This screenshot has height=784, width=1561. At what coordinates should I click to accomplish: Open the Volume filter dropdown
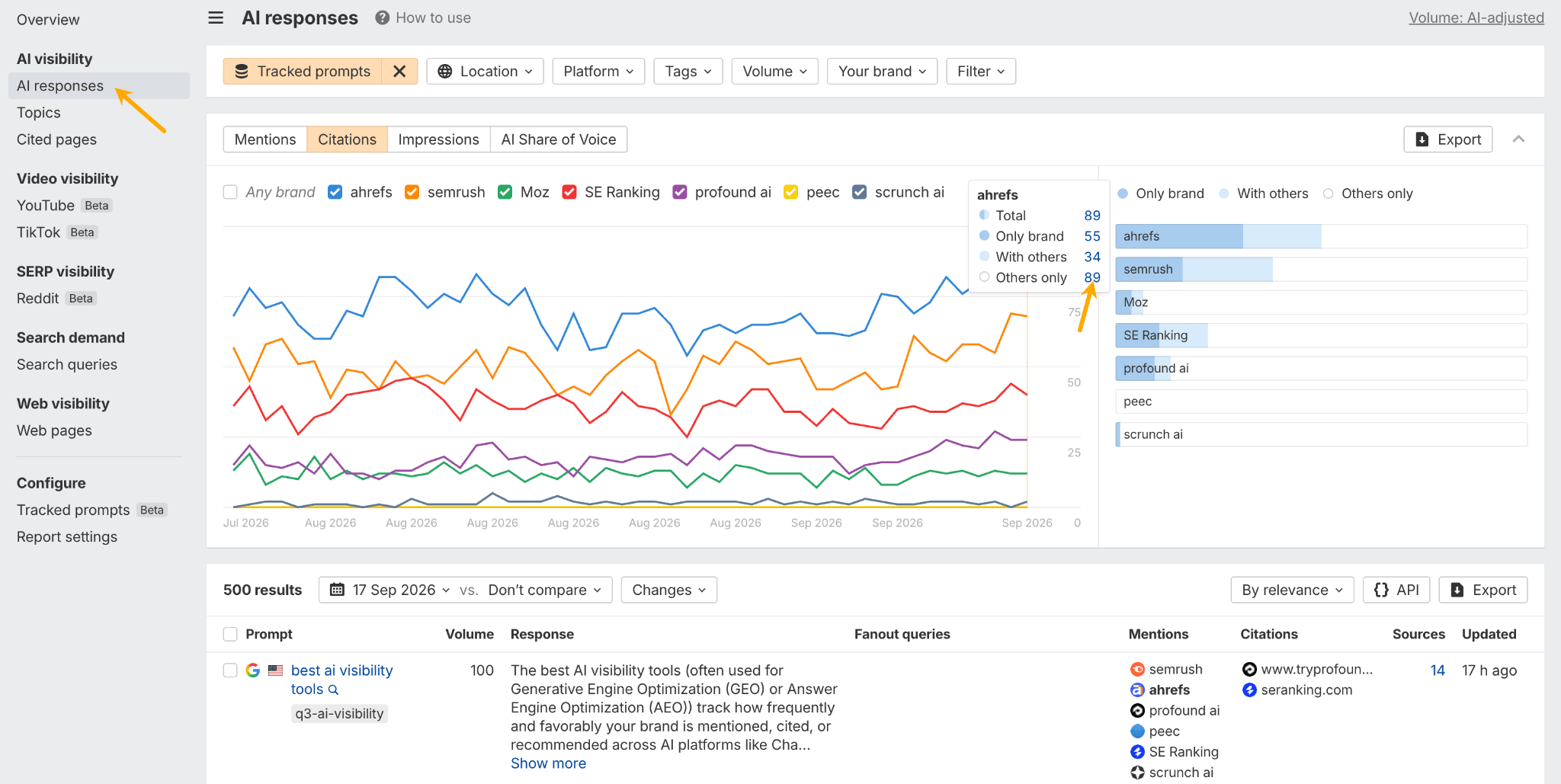[774, 71]
